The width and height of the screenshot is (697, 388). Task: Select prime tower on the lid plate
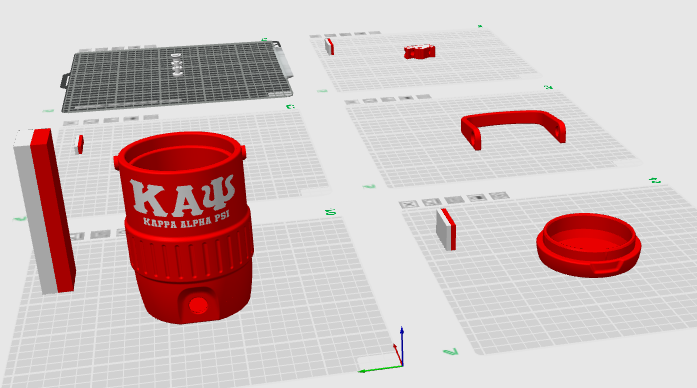pyautogui.click(x=446, y=229)
